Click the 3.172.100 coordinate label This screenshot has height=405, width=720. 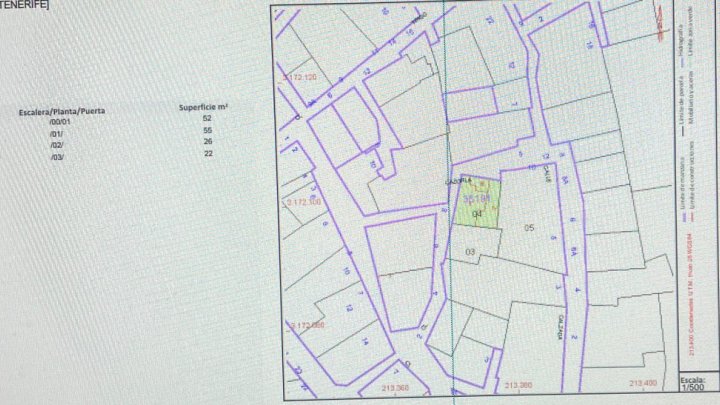304,202
